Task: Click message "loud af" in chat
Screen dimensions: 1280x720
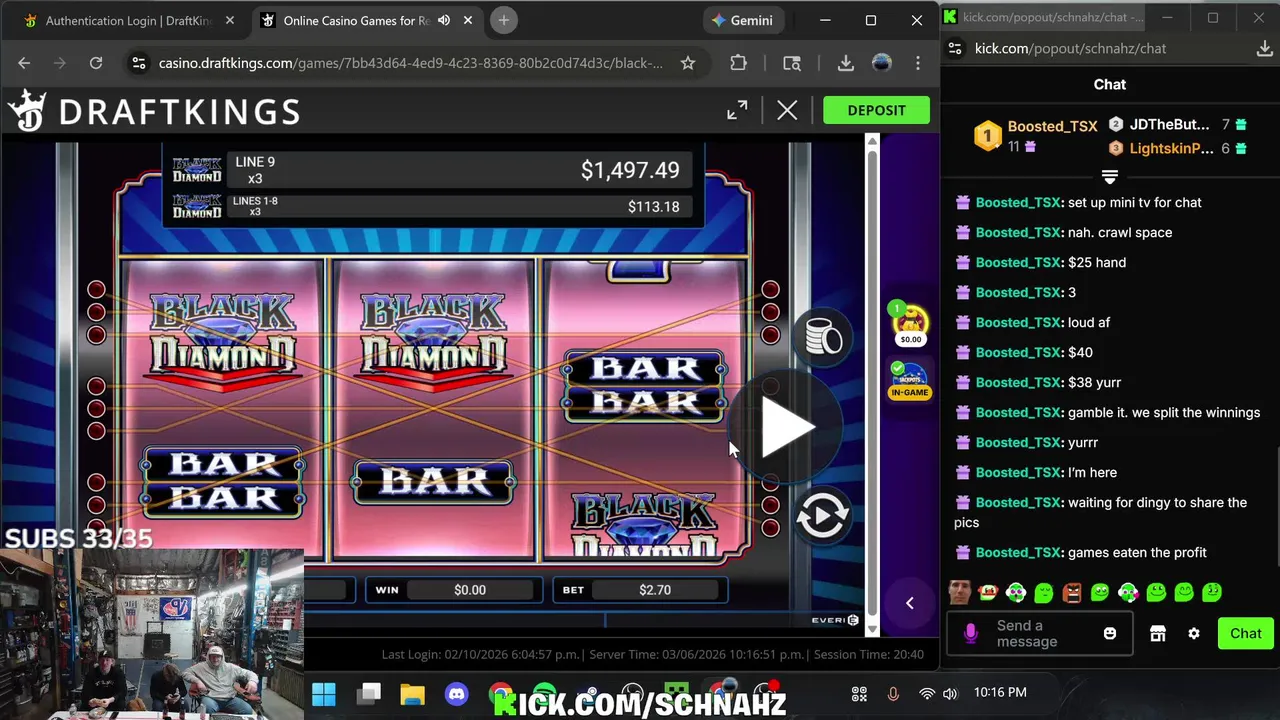Action: tap(1089, 322)
